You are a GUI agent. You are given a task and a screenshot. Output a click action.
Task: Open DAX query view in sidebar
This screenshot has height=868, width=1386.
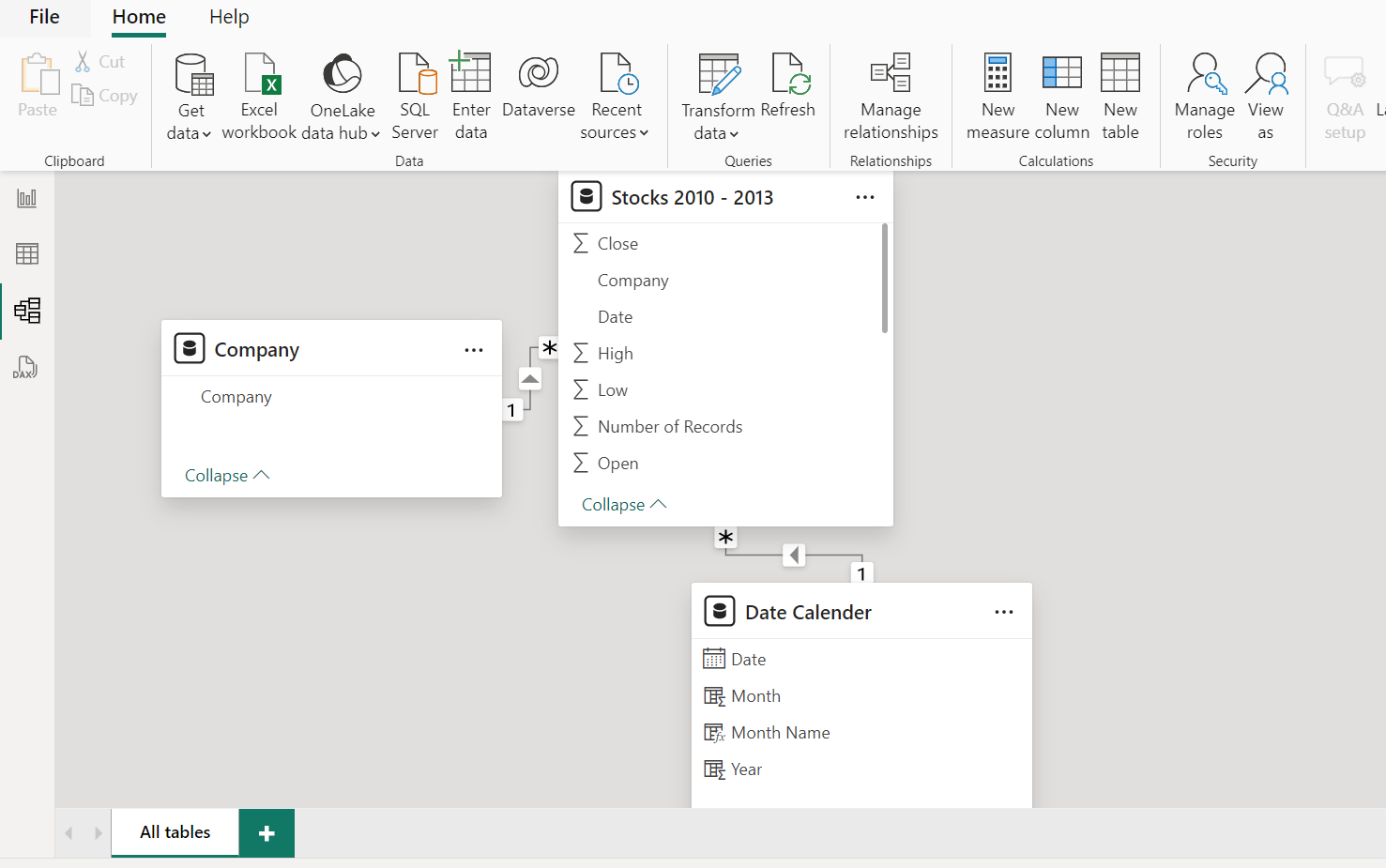[x=25, y=367]
